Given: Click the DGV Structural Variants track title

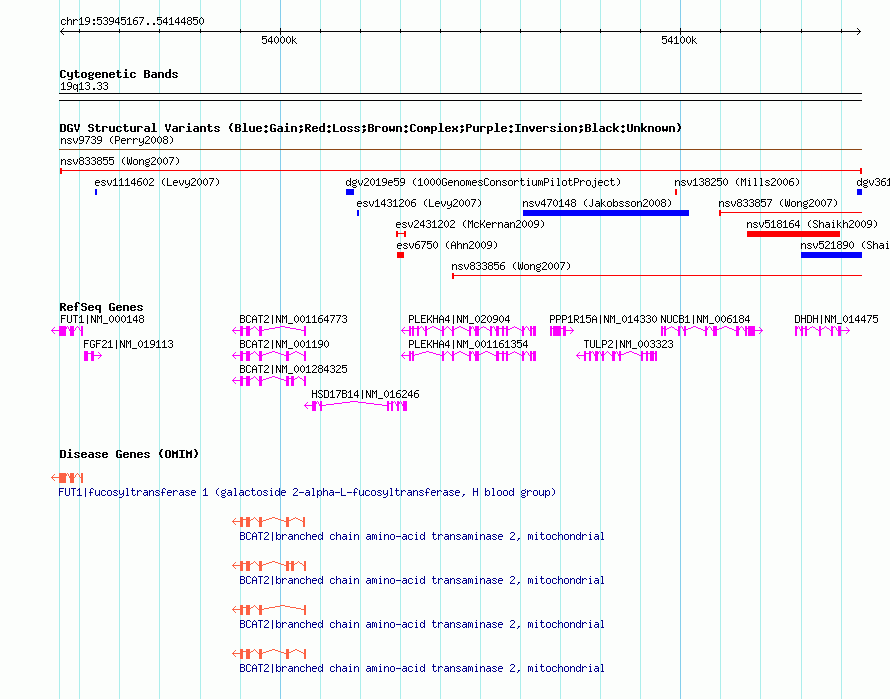Looking at the screenshot, I should pos(370,128).
